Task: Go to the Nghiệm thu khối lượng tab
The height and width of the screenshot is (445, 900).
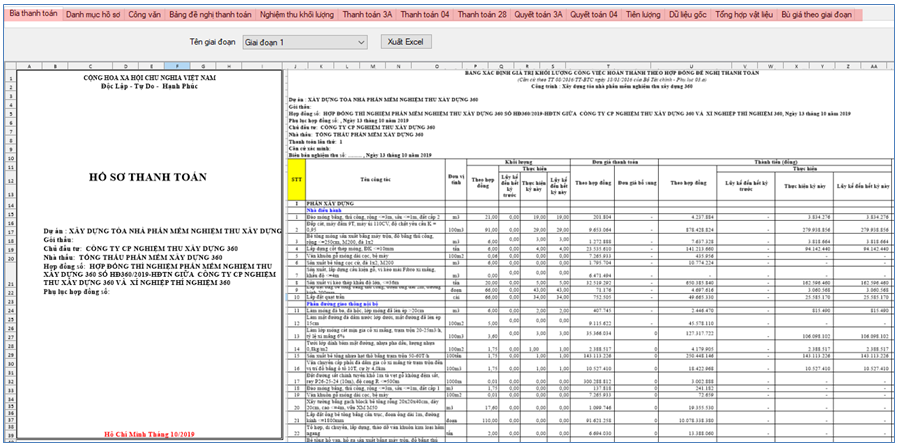Action: pyautogui.click(x=297, y=15)
